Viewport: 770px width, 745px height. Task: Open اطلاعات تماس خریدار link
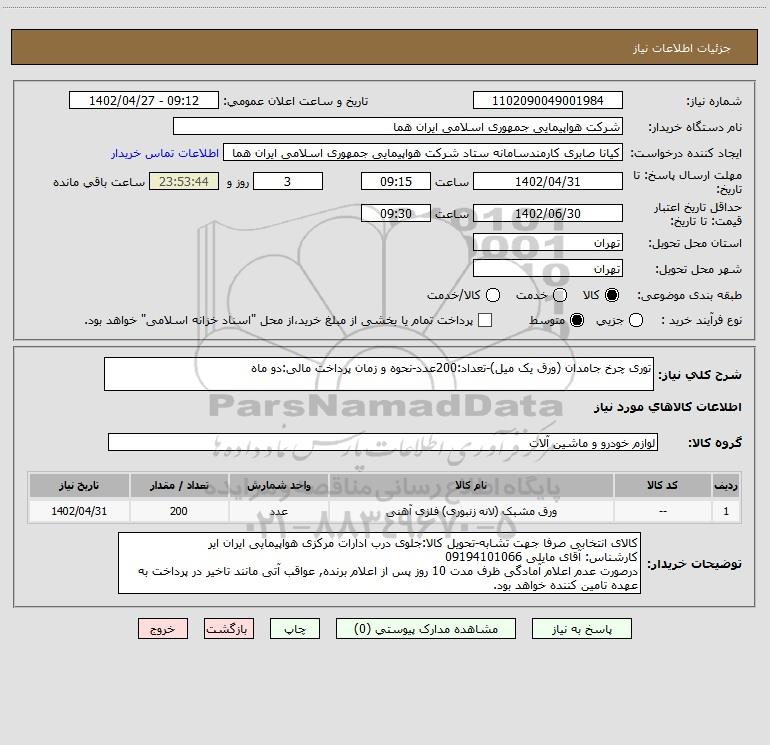point(165,153)
